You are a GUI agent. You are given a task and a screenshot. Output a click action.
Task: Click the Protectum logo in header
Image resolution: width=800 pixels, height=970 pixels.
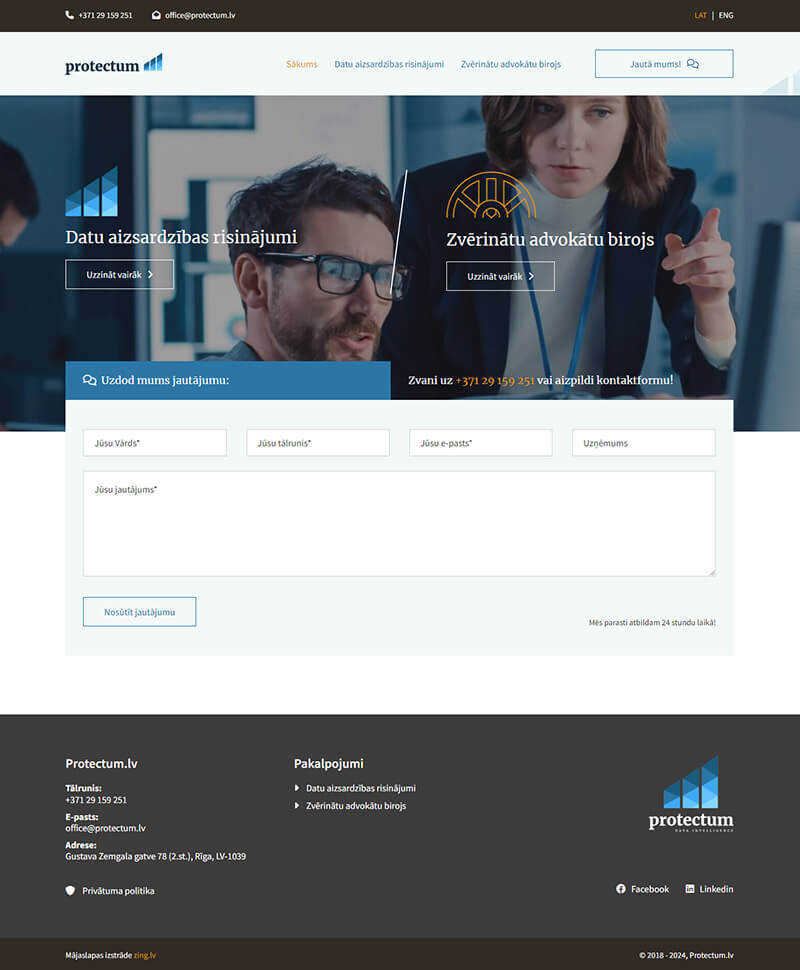pyautogui.click(x=113, y=65)
